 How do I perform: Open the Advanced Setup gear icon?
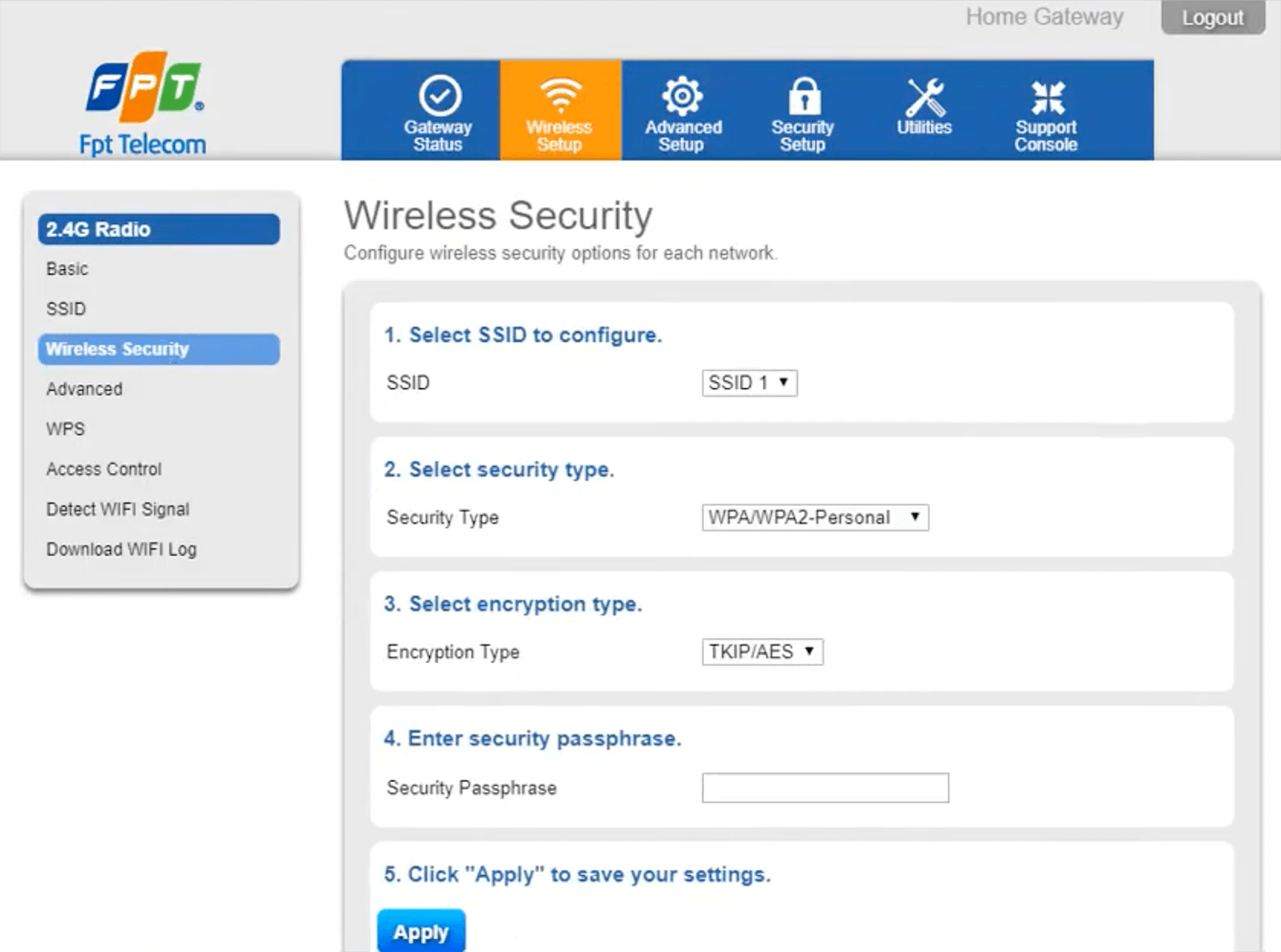click(x=682, y=96)
